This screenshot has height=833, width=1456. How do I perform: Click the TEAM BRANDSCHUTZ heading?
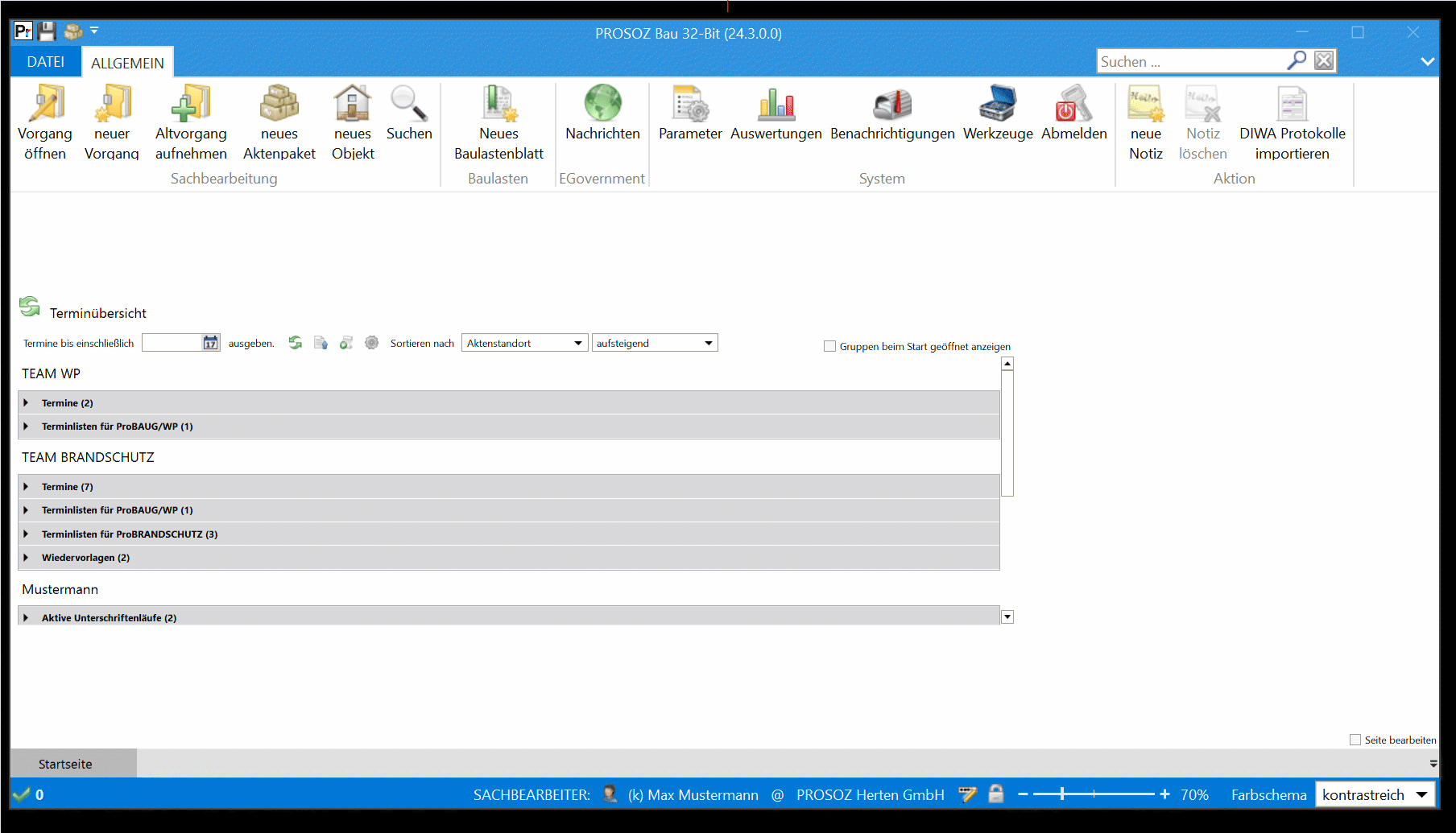point(88,457)
